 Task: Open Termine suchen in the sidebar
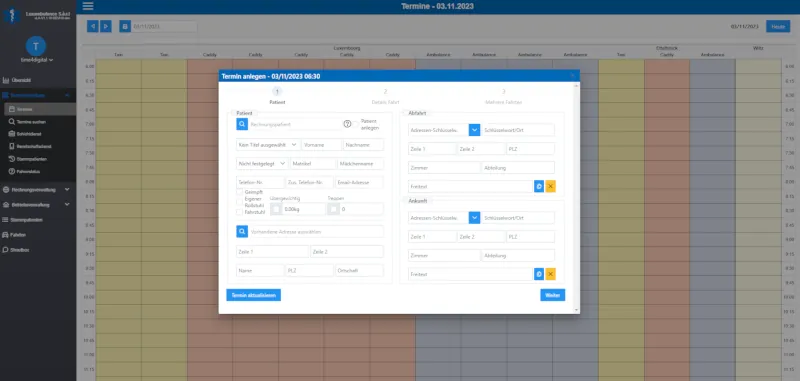(31, 122)
